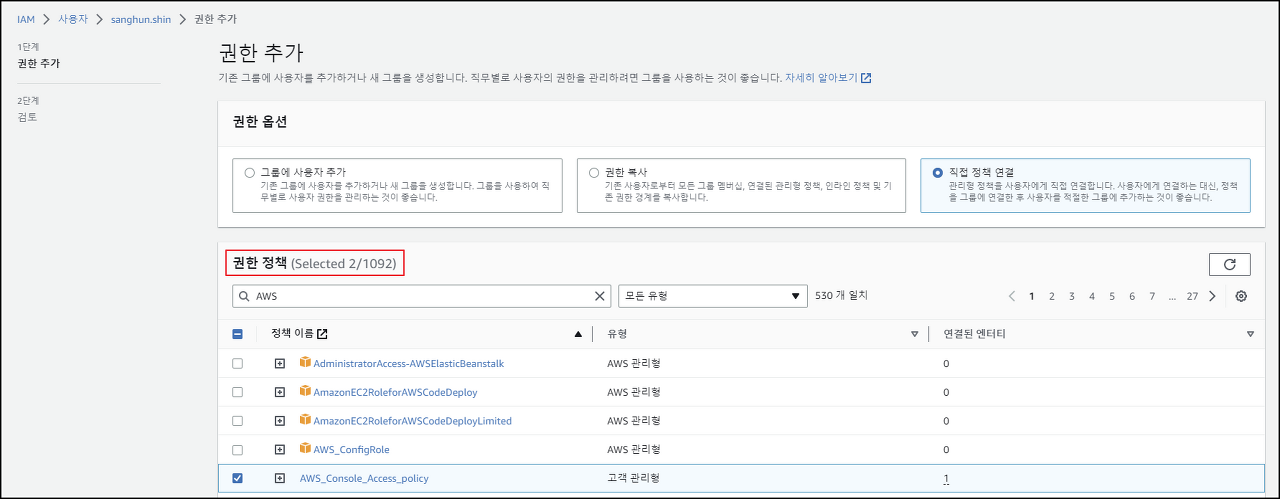Check AmazonEC2RoleforAWSCodeDeployLimited policy checkbox
The image size is (1280, 499).
point(238,421)
